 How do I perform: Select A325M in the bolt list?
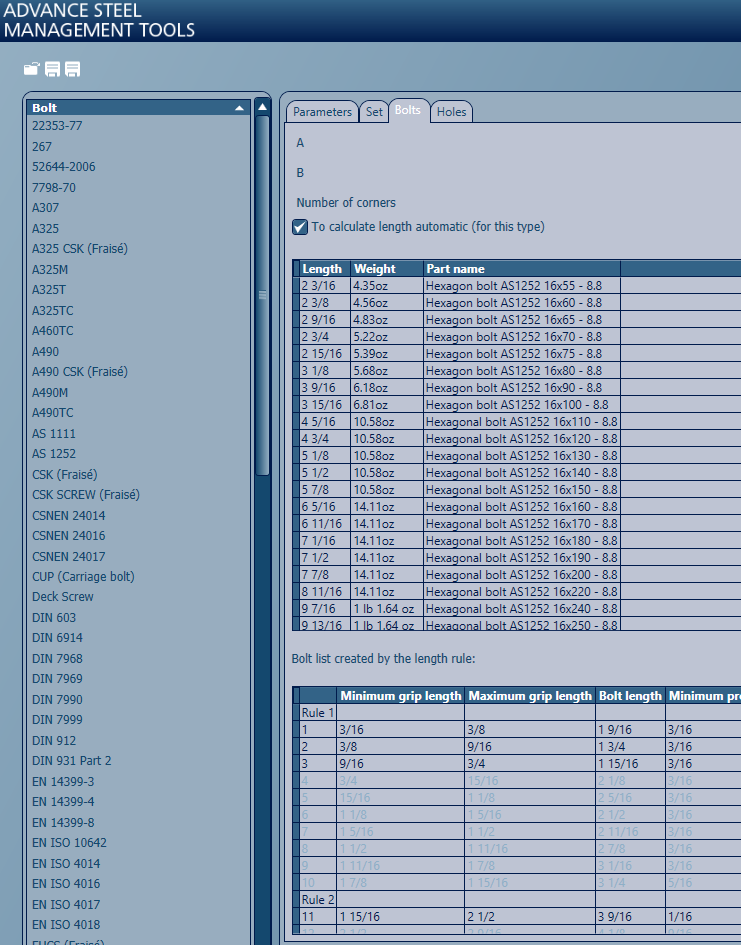[50, 269]
